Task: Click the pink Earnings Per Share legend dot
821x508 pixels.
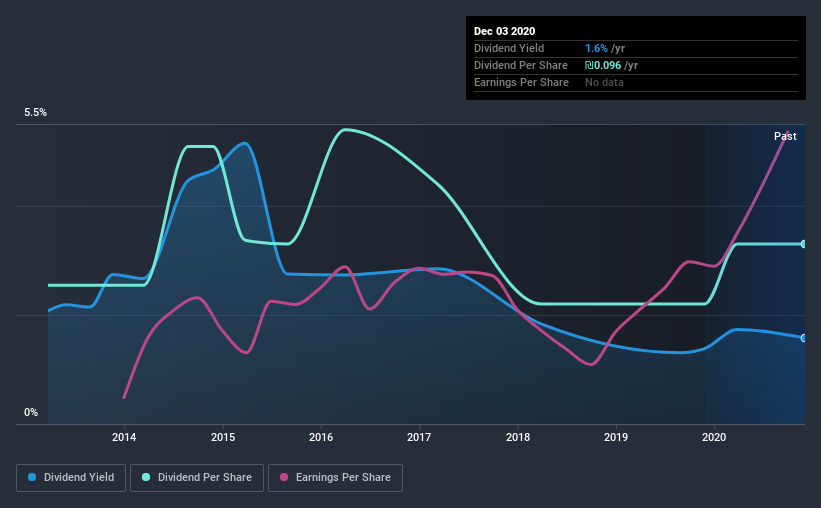Action: click(284, 477)
